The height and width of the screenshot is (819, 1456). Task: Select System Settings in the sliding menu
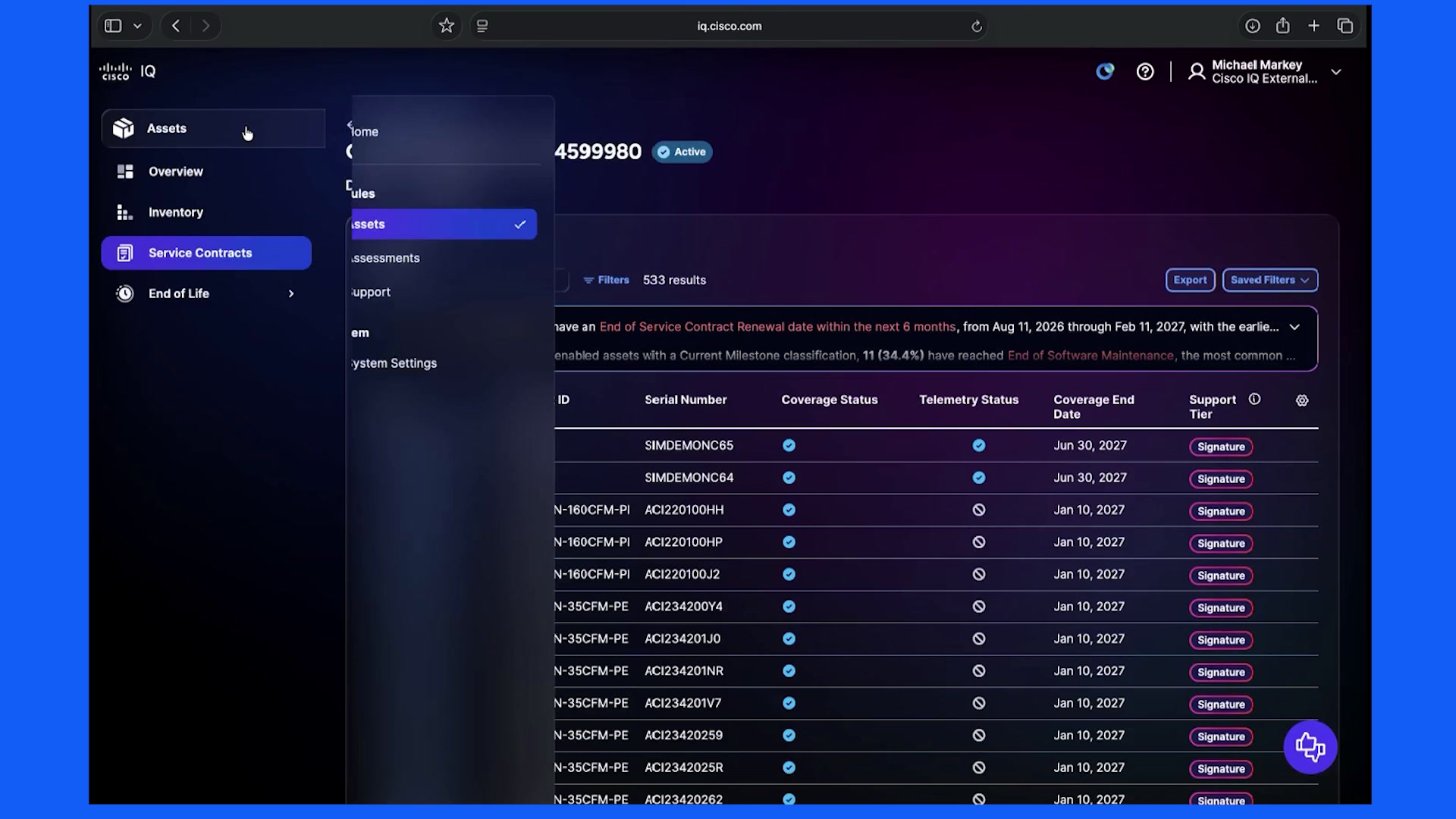(394, 363)
